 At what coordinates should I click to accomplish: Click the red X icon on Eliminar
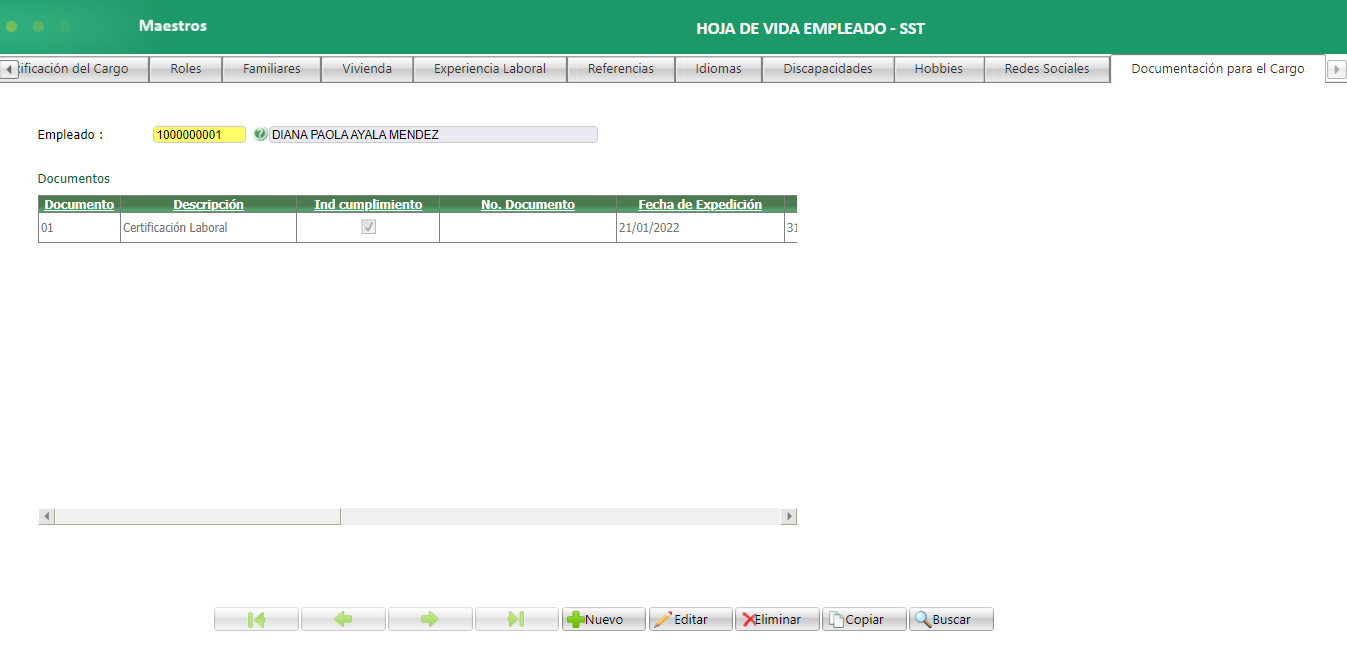pyautogui.click(x=750, y=619)
